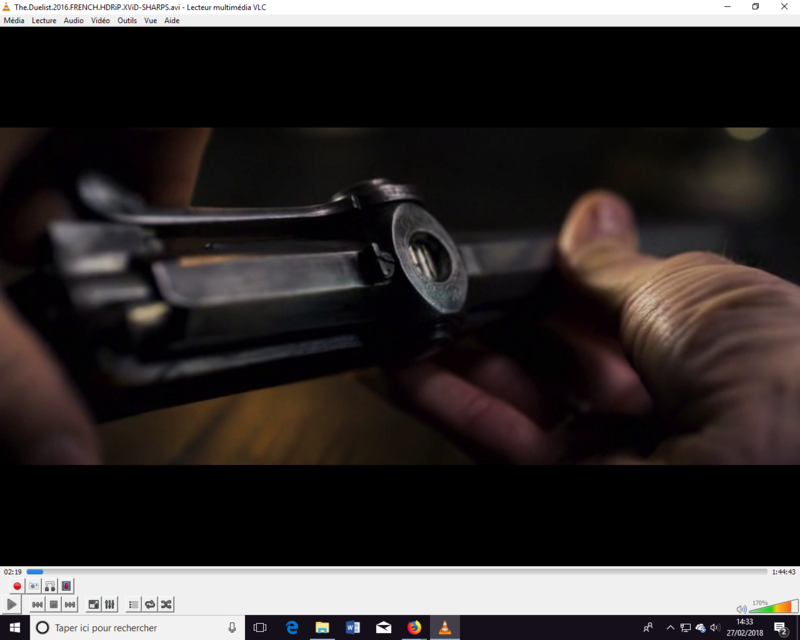Toggle loop repeat mode
The height and width of the screenshot is (640, 800).
pyautogui.click(x=149, y=605)
